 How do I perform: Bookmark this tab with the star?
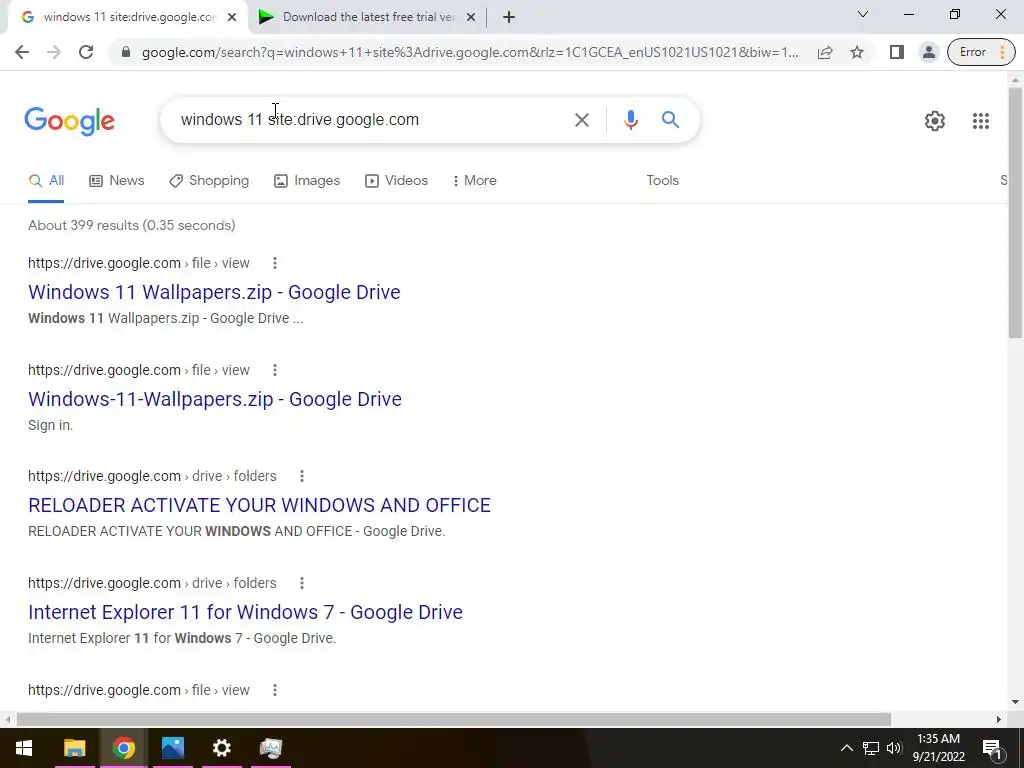857,52
